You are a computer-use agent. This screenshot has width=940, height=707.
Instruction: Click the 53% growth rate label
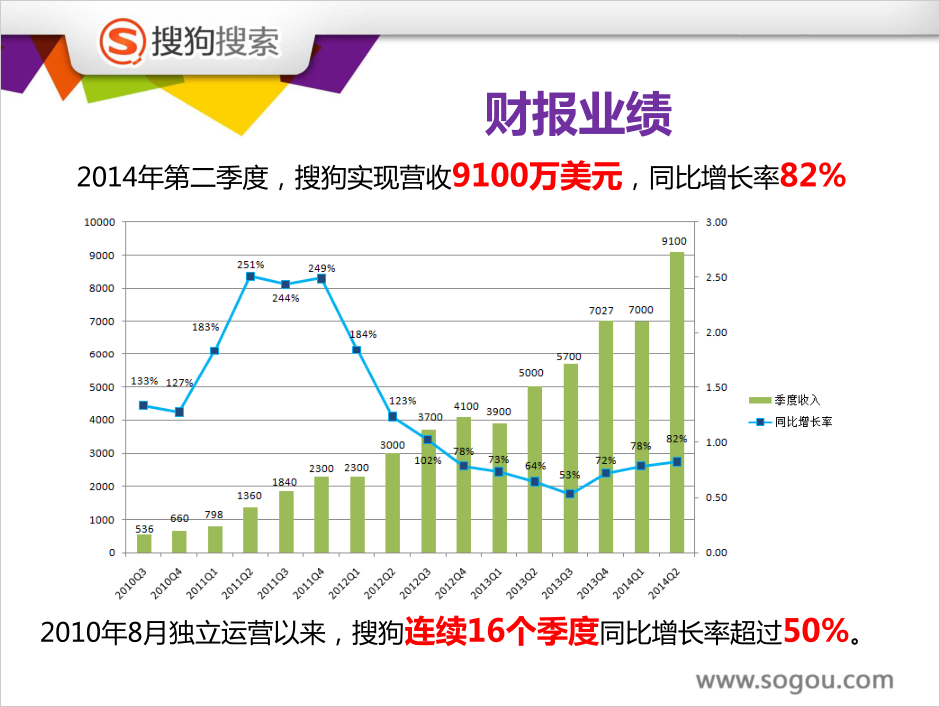(570, 475)
